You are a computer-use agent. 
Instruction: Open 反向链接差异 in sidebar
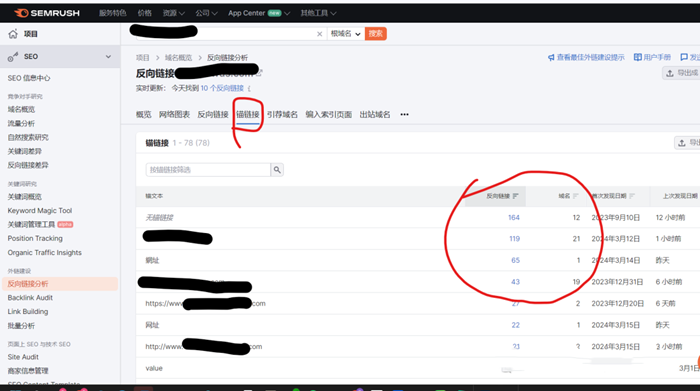[28, 165]
